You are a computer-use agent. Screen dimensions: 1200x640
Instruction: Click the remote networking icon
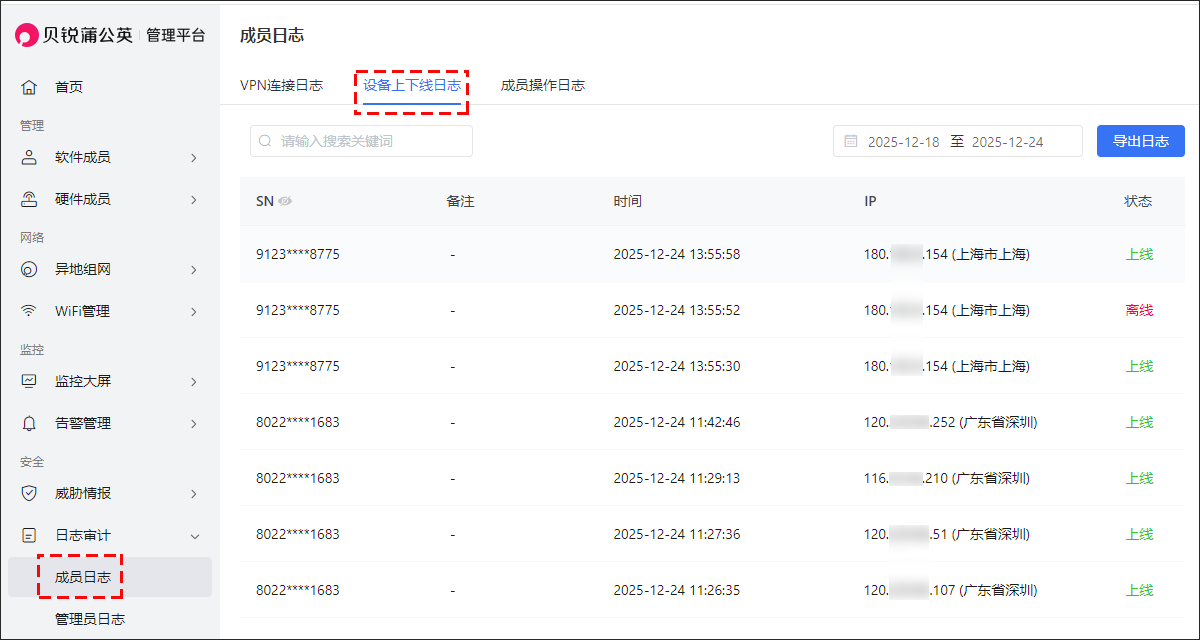click(29, 270)
